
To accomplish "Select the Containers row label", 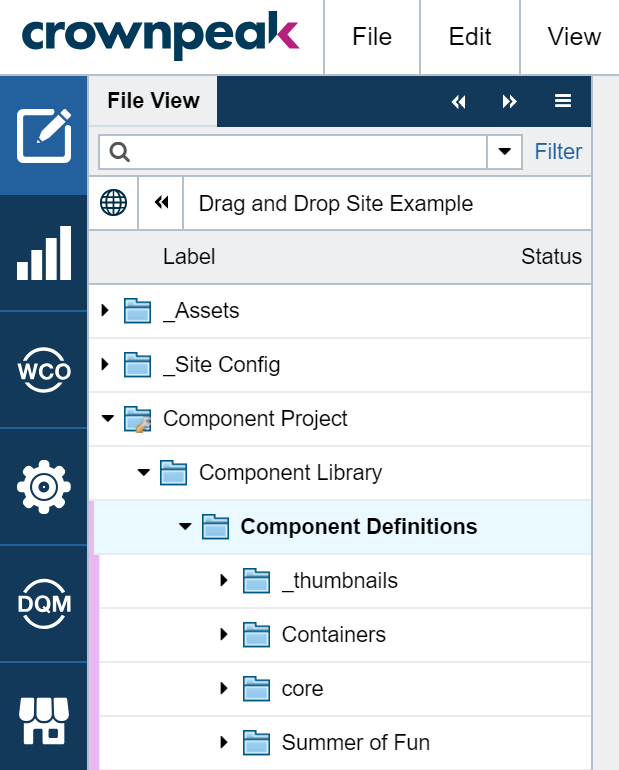I will point(334,634).
